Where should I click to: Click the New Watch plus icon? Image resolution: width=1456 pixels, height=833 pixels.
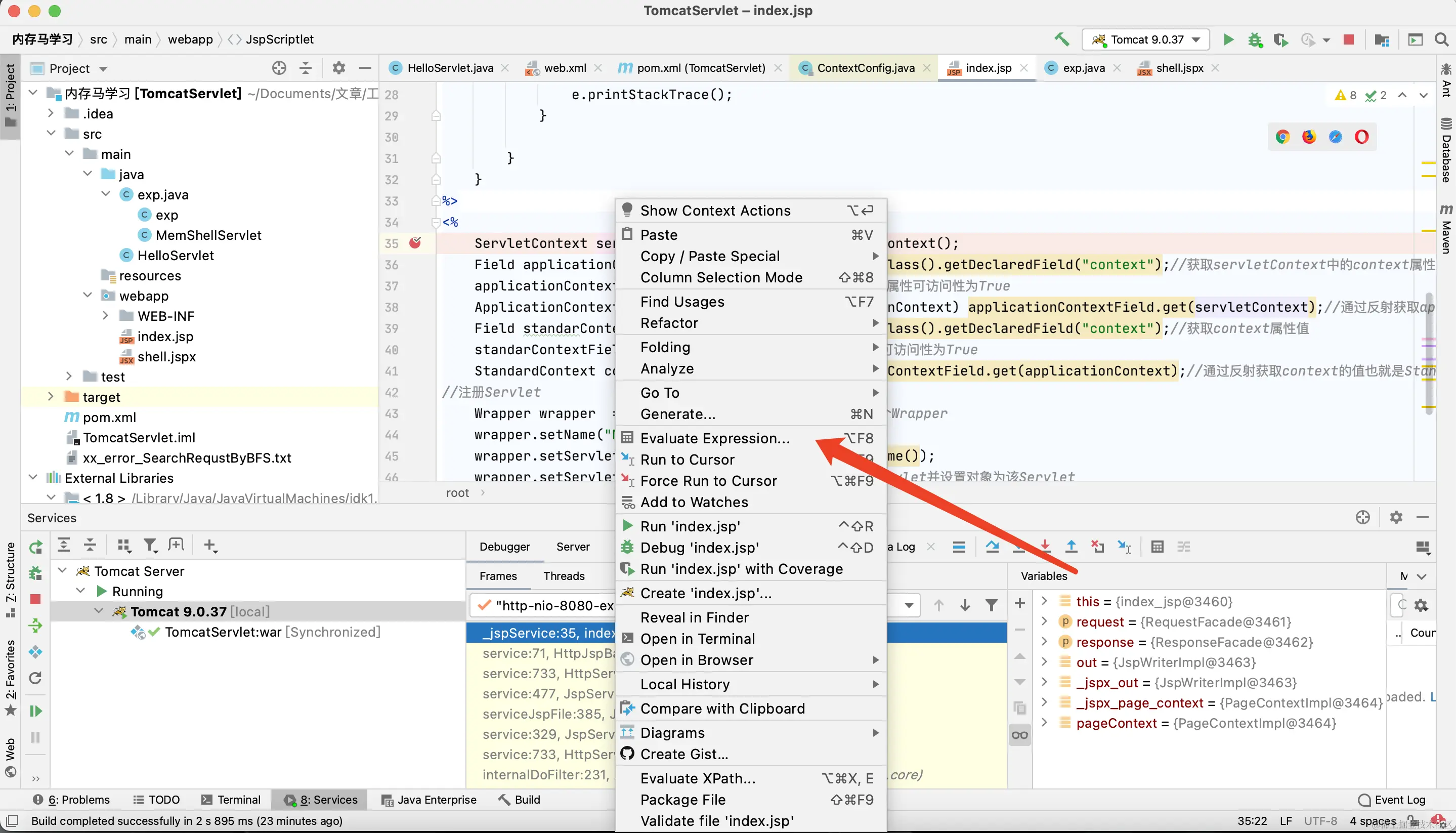click(1020, 604)
